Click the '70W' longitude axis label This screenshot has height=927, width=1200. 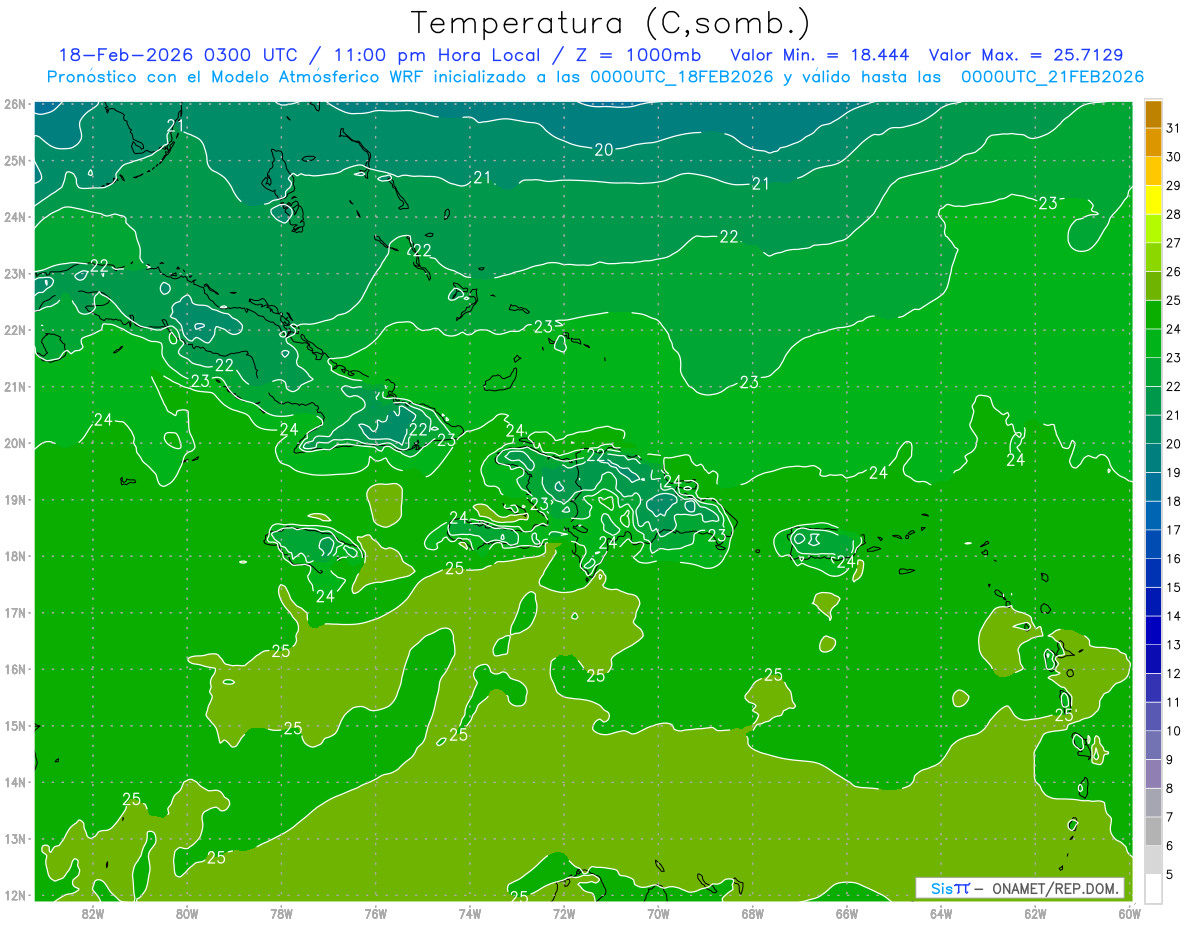click(658, 913)
